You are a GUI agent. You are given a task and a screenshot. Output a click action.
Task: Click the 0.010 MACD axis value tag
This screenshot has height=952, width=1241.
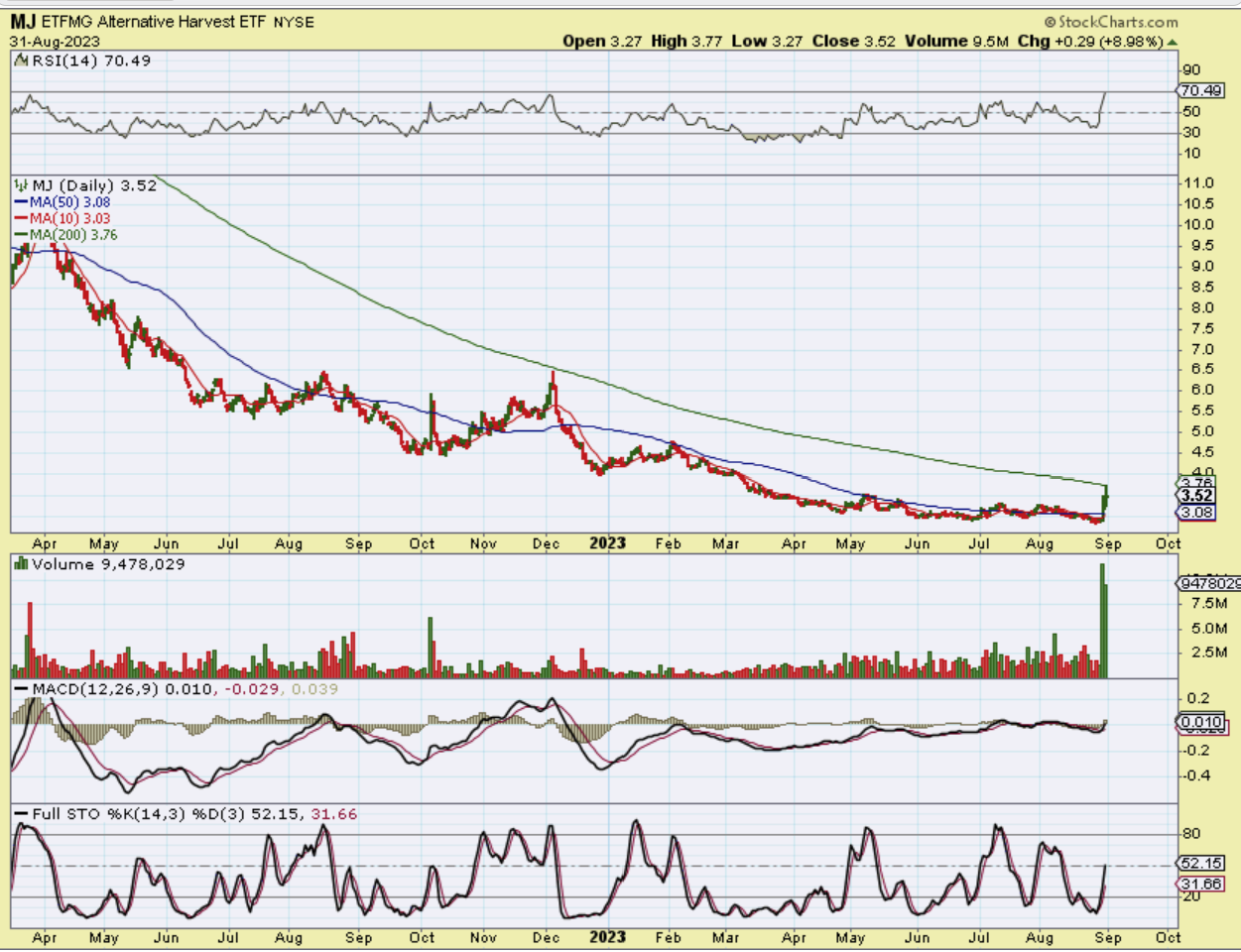click(1201, 722)
